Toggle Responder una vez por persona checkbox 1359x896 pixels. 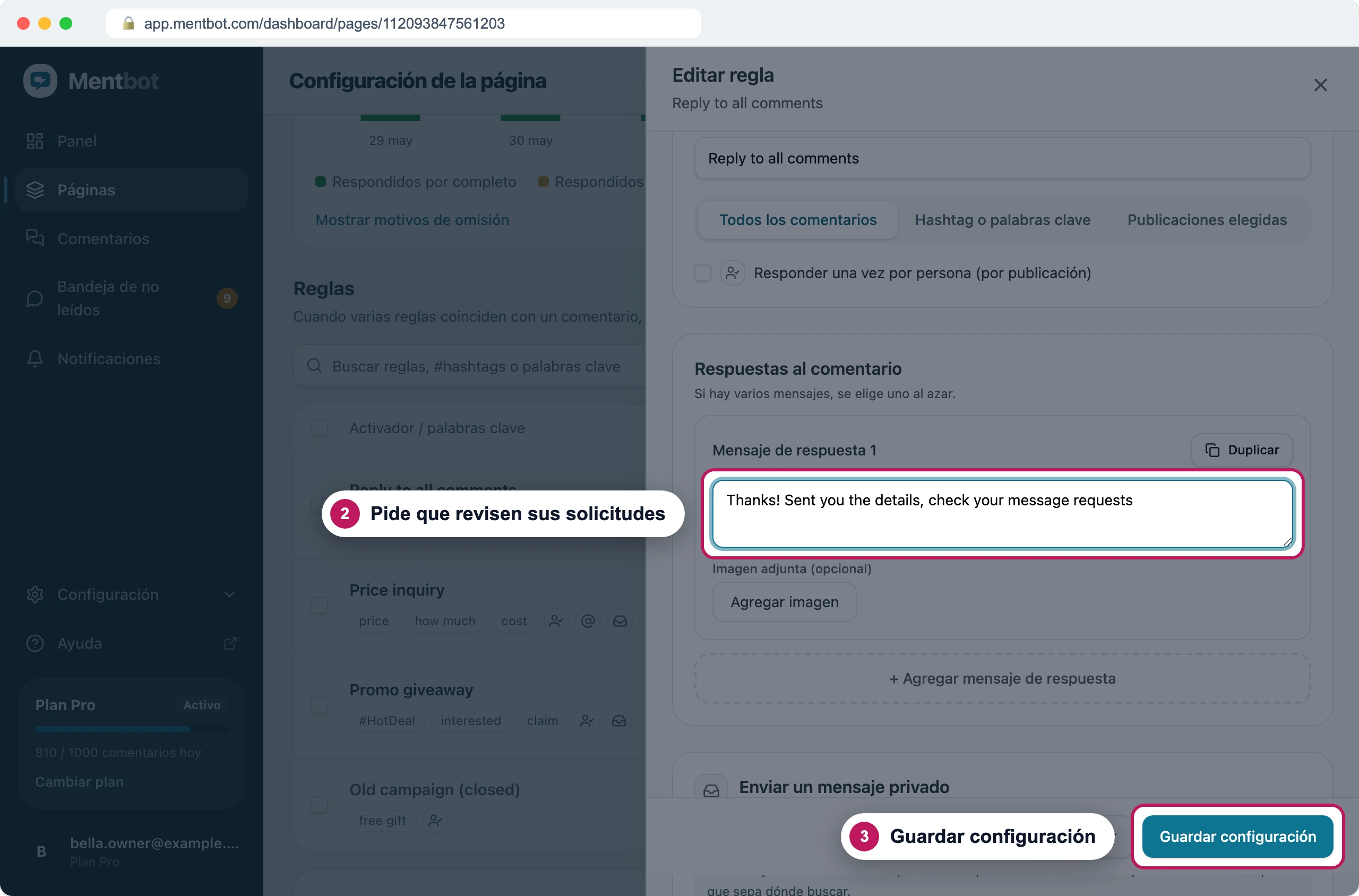(703, 273)
